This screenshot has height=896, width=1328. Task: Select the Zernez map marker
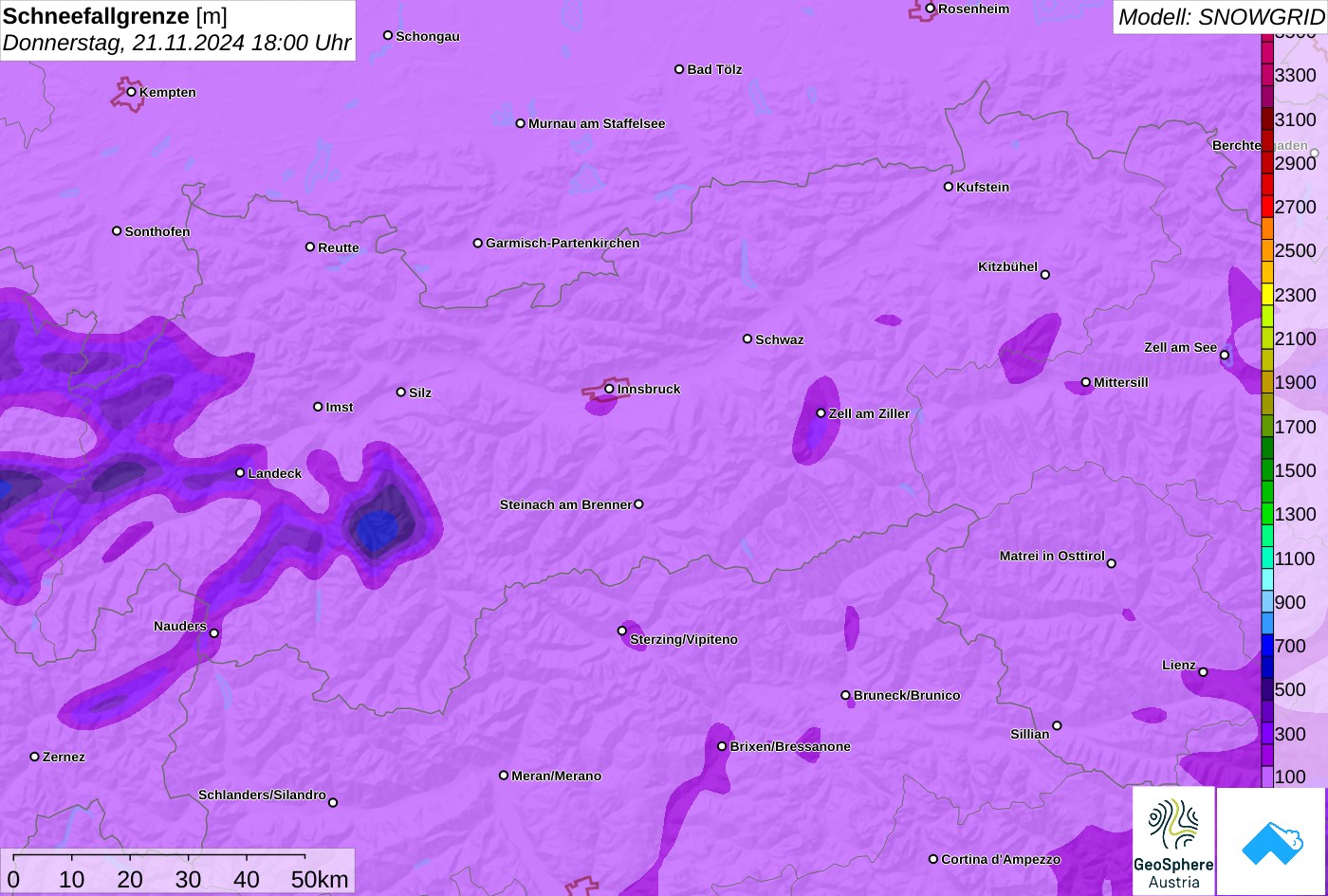point(35,757)
